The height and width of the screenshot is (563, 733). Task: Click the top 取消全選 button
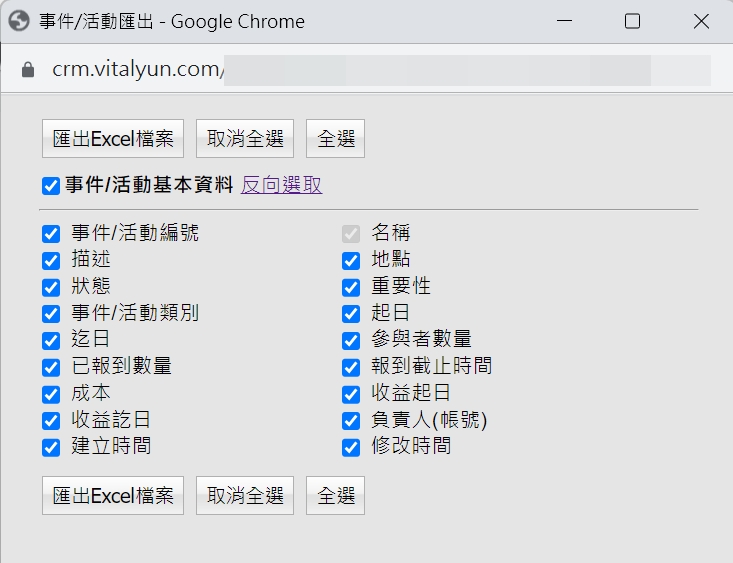tap(245, 138)
